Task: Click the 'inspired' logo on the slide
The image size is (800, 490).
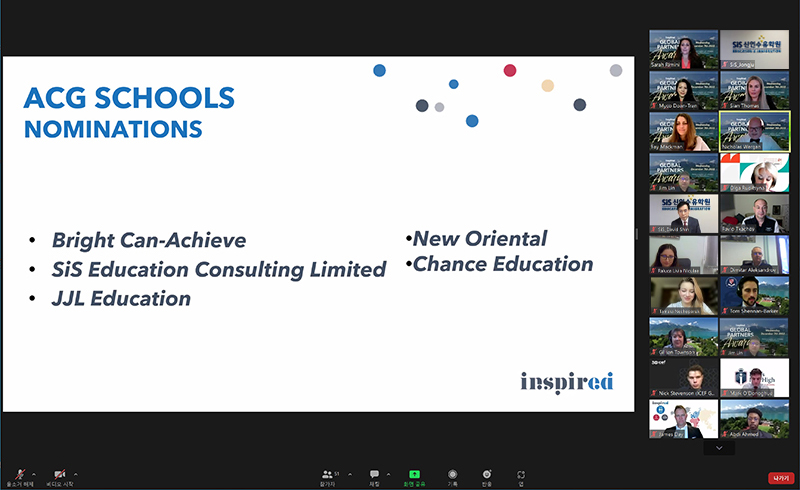Action: pyautogui.click(x=567, y=382)
